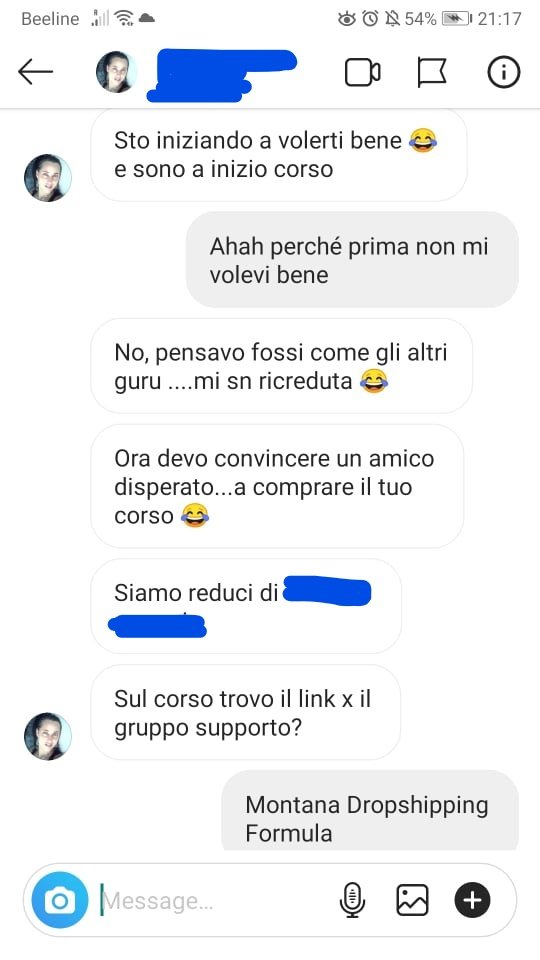Viewport: 540px width, 960px height.
Task: Open the photo gallery icon
Action: click(412, 900)
